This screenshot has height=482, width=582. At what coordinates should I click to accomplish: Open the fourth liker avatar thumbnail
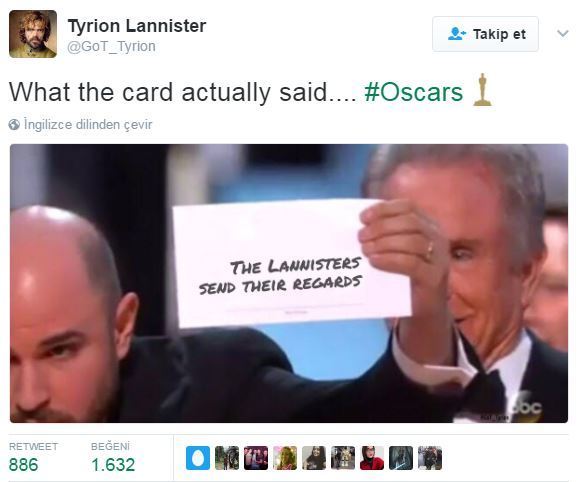285,458
